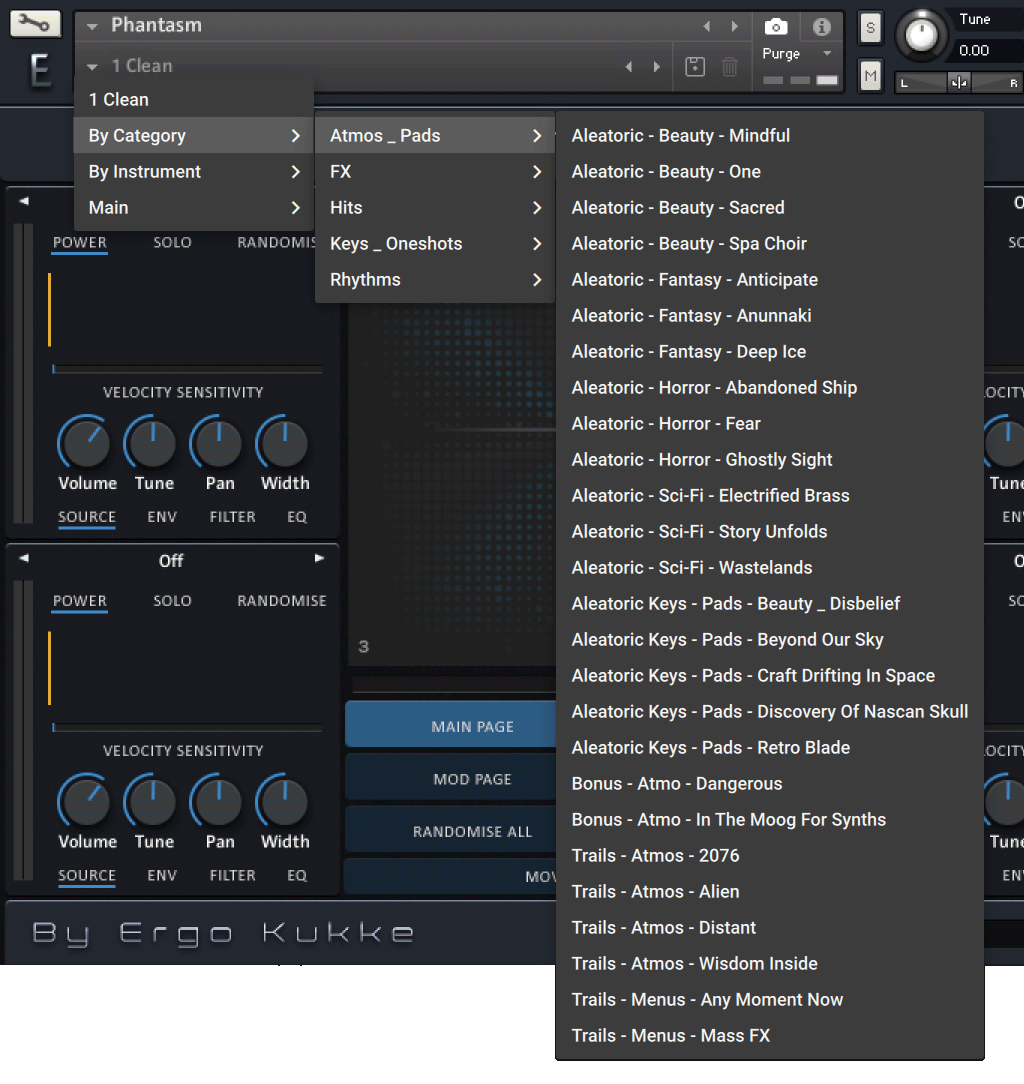
Task: Select Bonus - Atmo - Dangerous preset
Action: (x=770, y=783)
